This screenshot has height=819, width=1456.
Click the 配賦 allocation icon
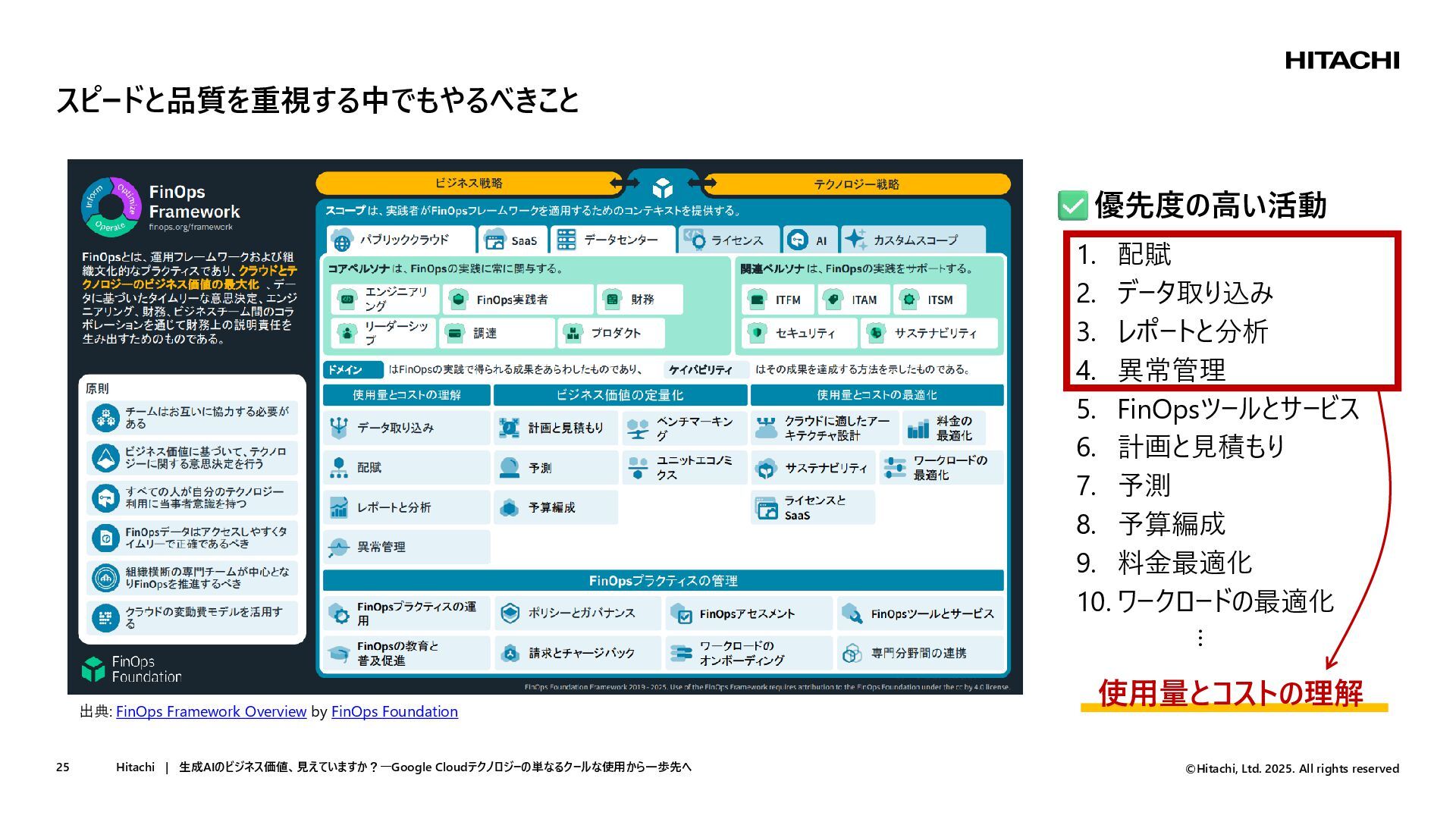[x=339, y=468]
